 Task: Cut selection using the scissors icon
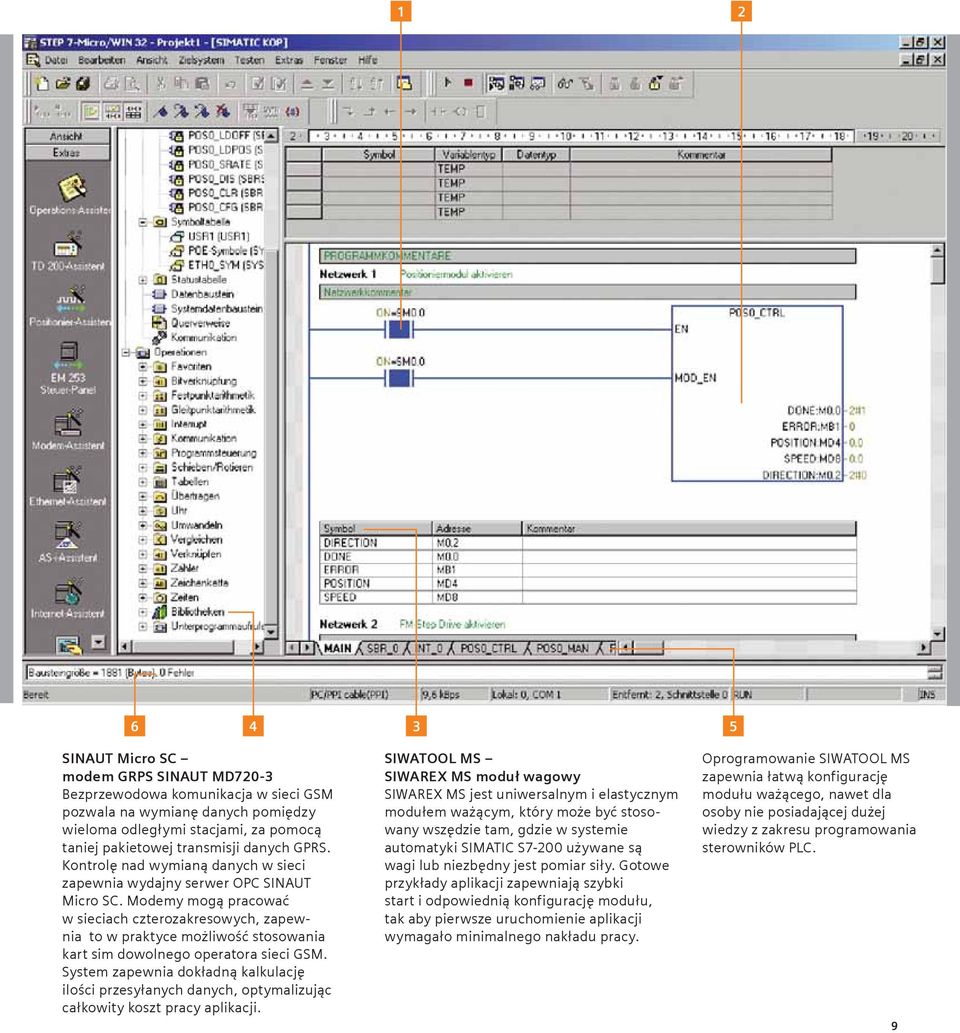(x=160, y=84)
